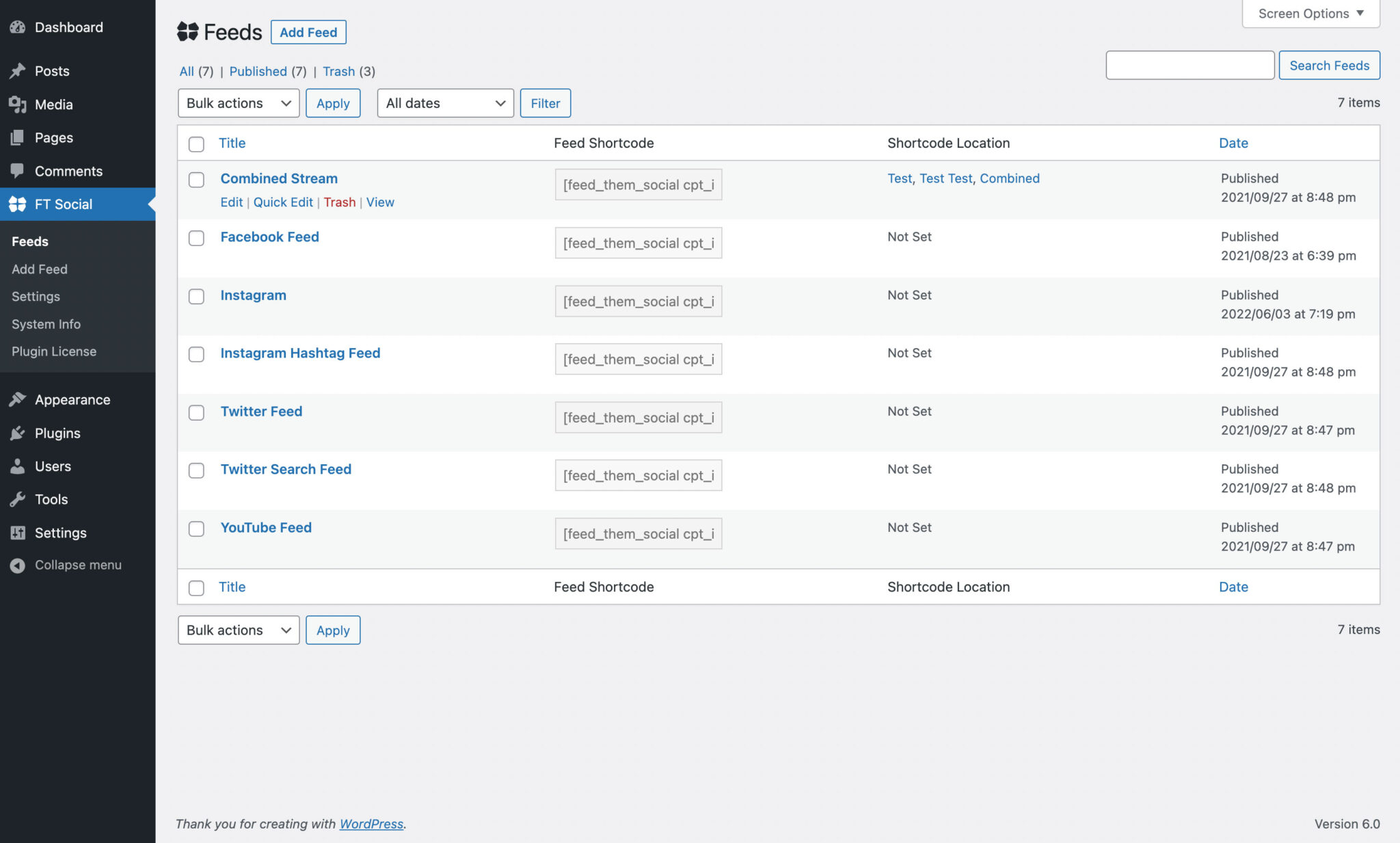Tick the select-all checkbox in table header
Screen dimensions: 1400x843
(x=196, y=144)
